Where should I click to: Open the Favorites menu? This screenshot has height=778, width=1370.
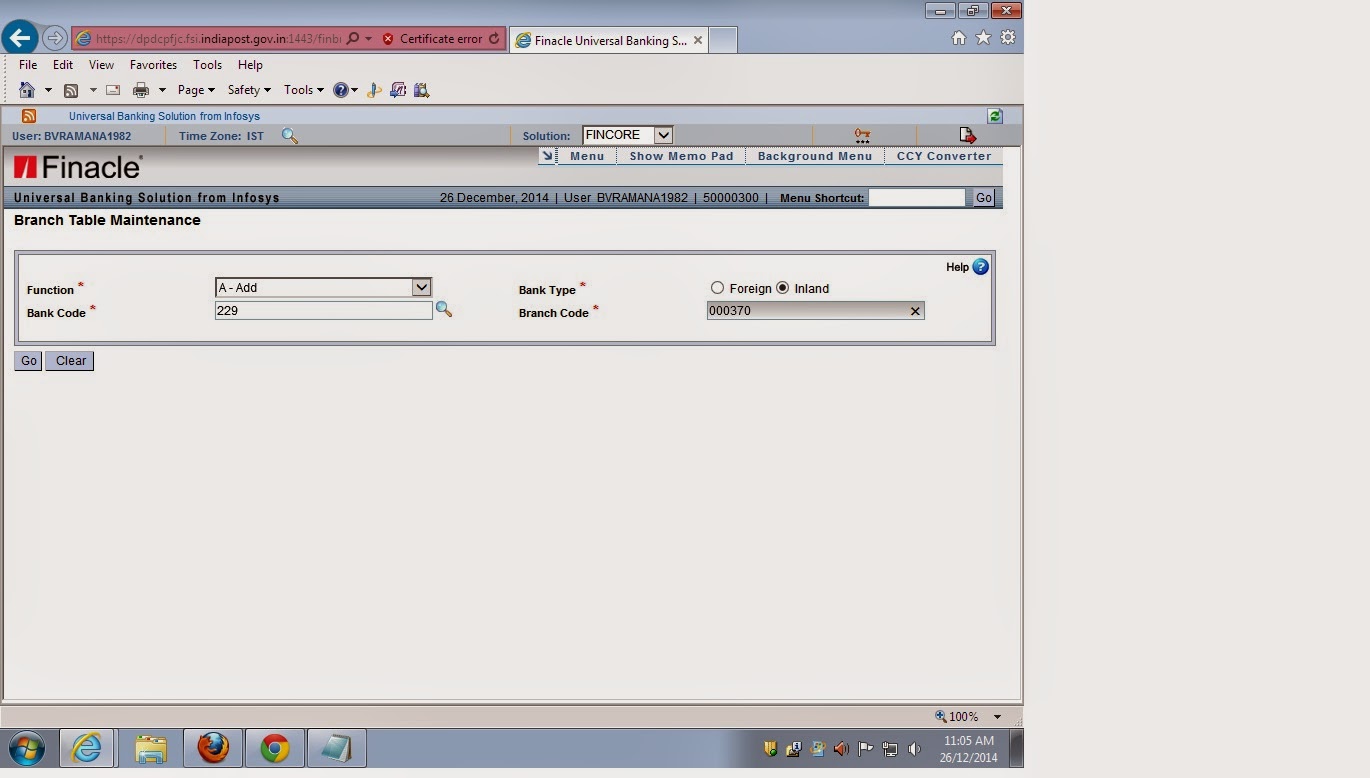153,65
